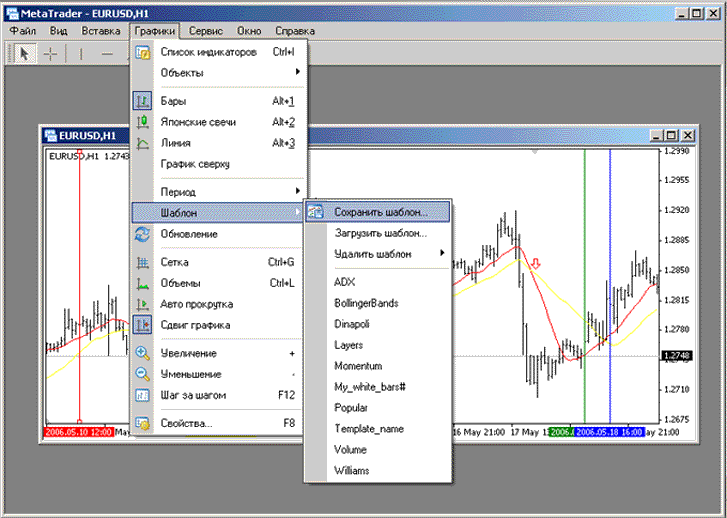
Task: Apply the Momentum template
Action: (x=378, y=365)
